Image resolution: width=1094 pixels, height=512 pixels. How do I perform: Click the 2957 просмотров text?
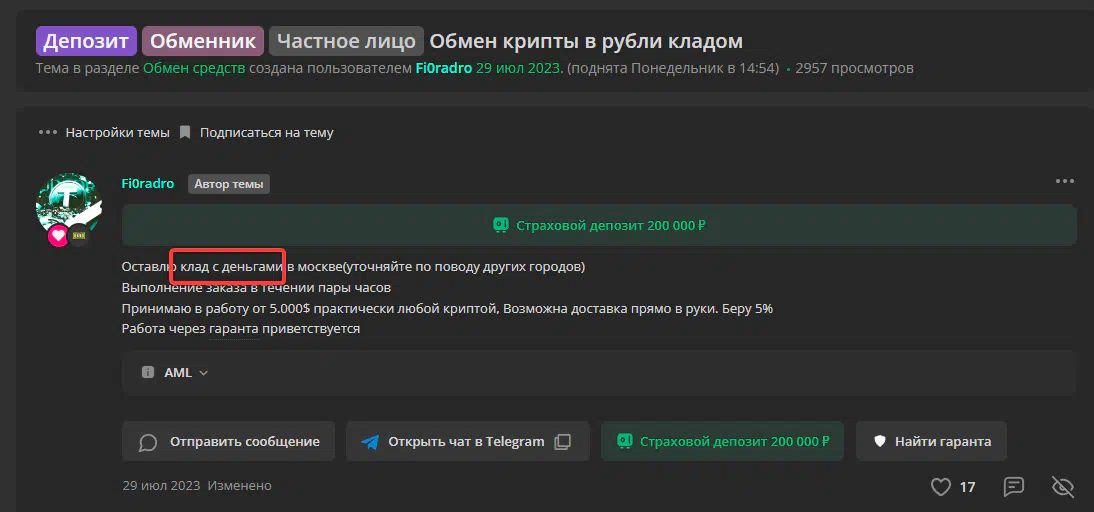(x=854, y=68)
